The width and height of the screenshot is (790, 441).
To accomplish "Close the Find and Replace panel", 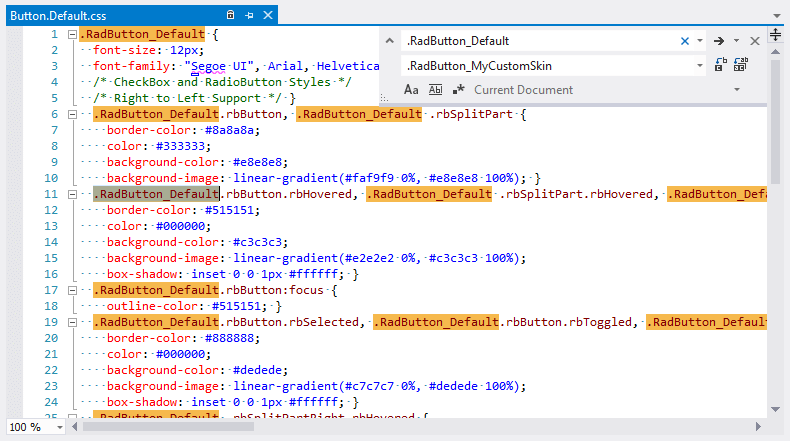I will pyautogui.click(x=755, y=41).
